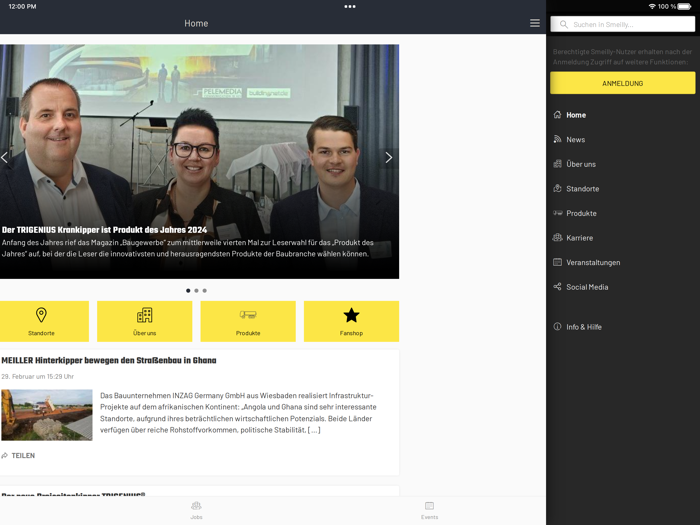Click the article date 29. Februar
This screenshot has width=700, height=525.
tap(38, 376)
